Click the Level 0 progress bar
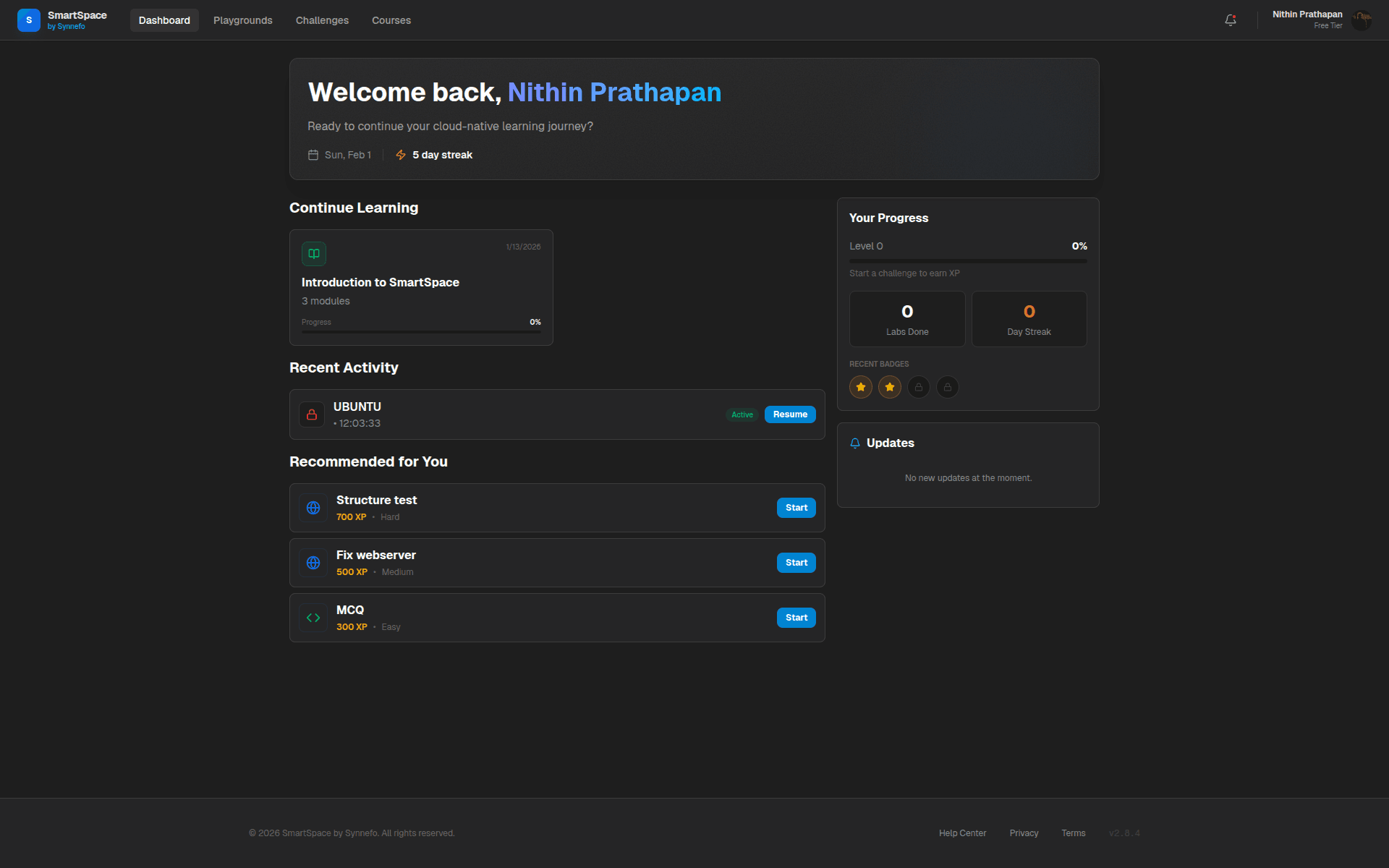Screen dimensions: 1389x868 tap(968, 261)
